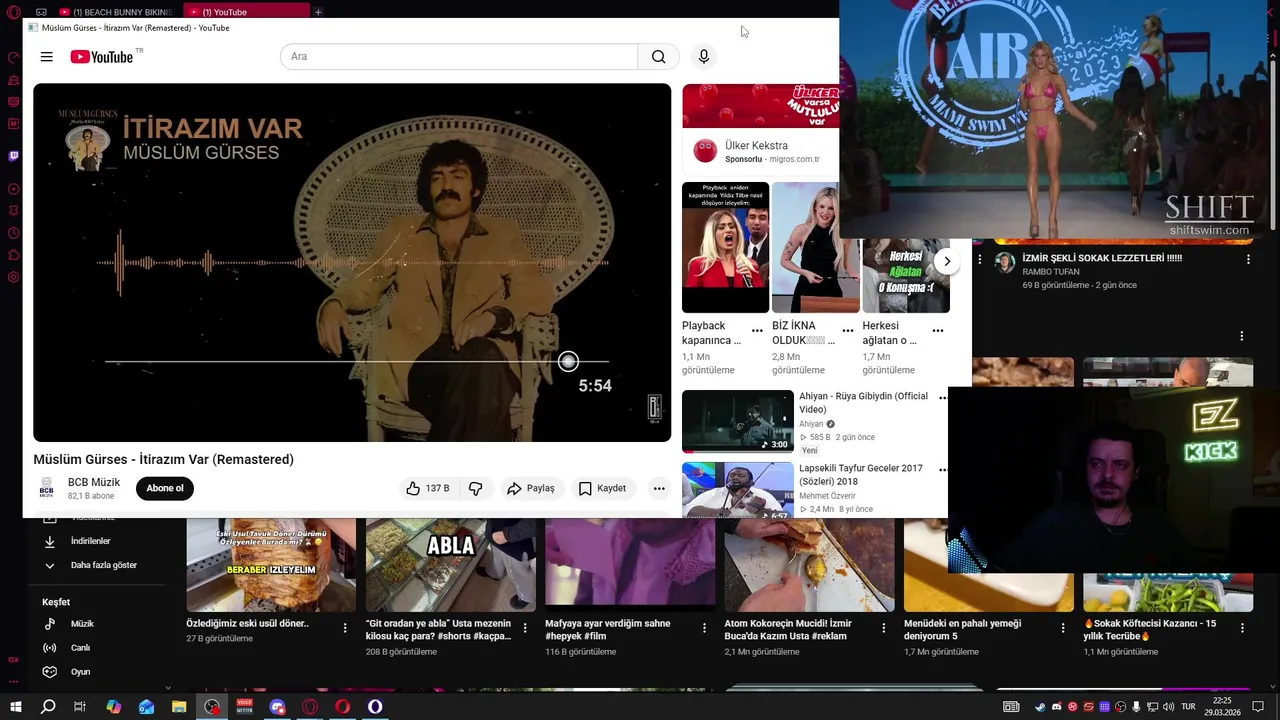Open options for 'Git oradan ye abla' video
The width and height of the screenshot is (1280, 720).
coord(524,628)
